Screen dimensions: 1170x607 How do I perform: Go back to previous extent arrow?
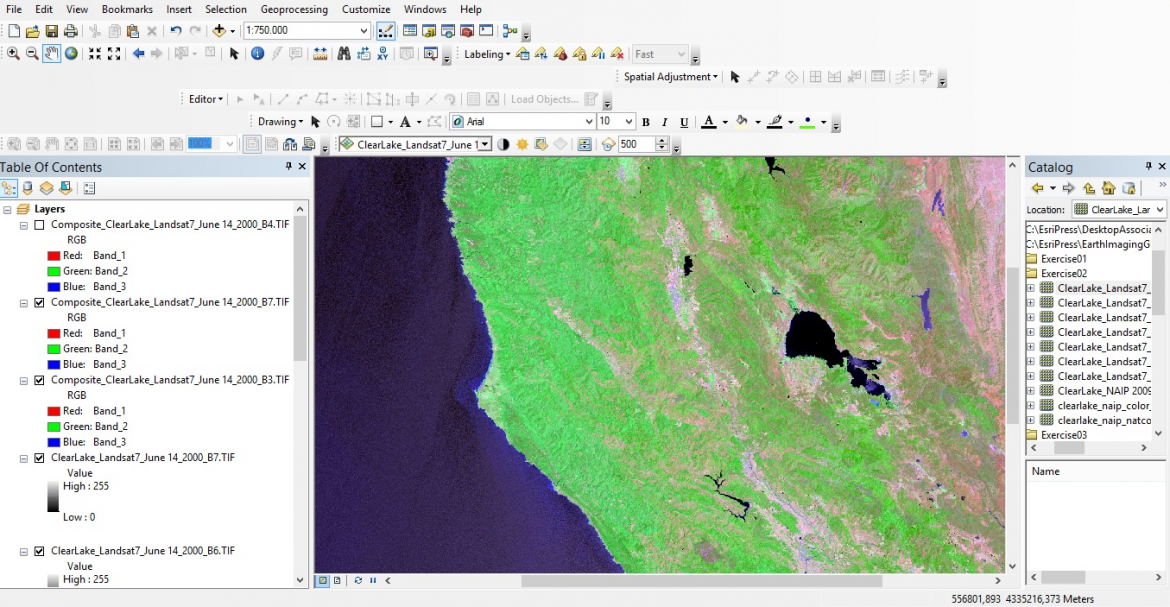pyautogui.click(x=138, y=54)
